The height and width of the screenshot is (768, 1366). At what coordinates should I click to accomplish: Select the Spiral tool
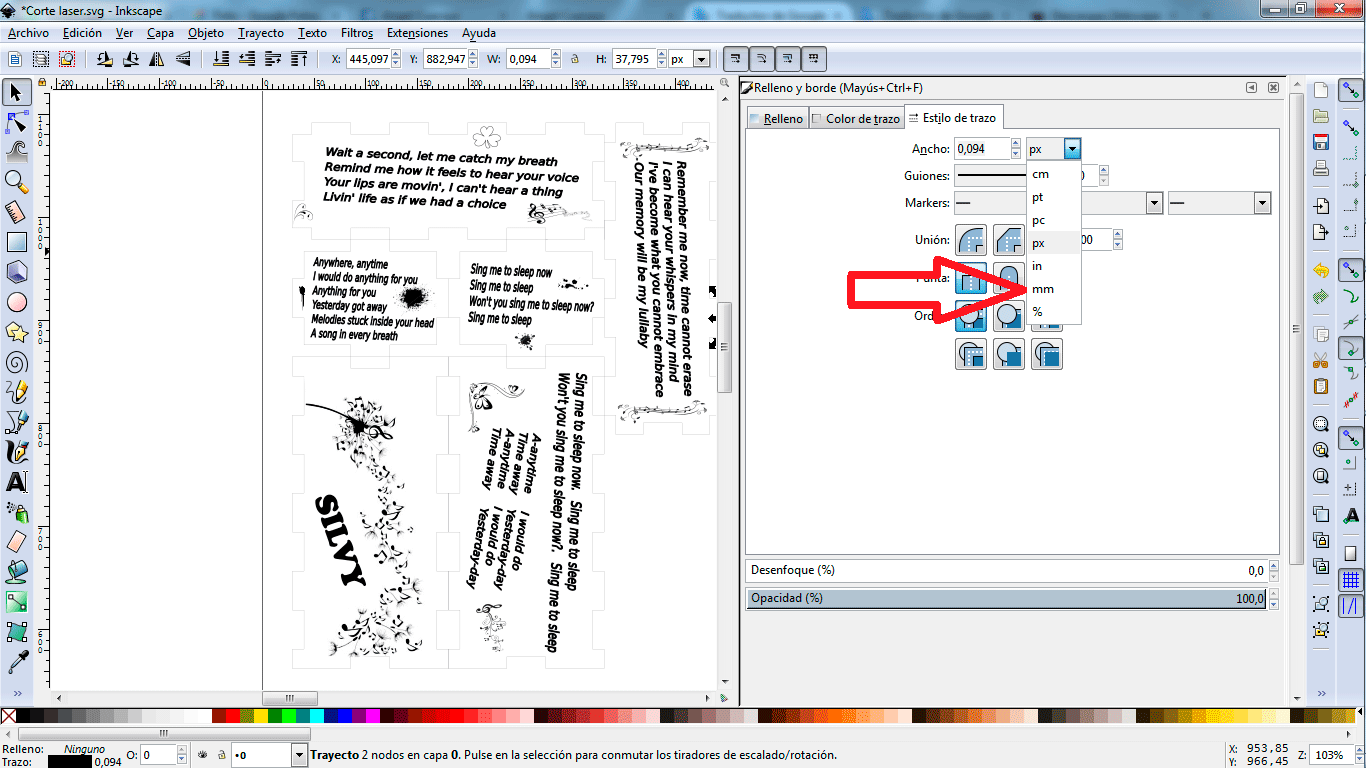coord(16,362)
